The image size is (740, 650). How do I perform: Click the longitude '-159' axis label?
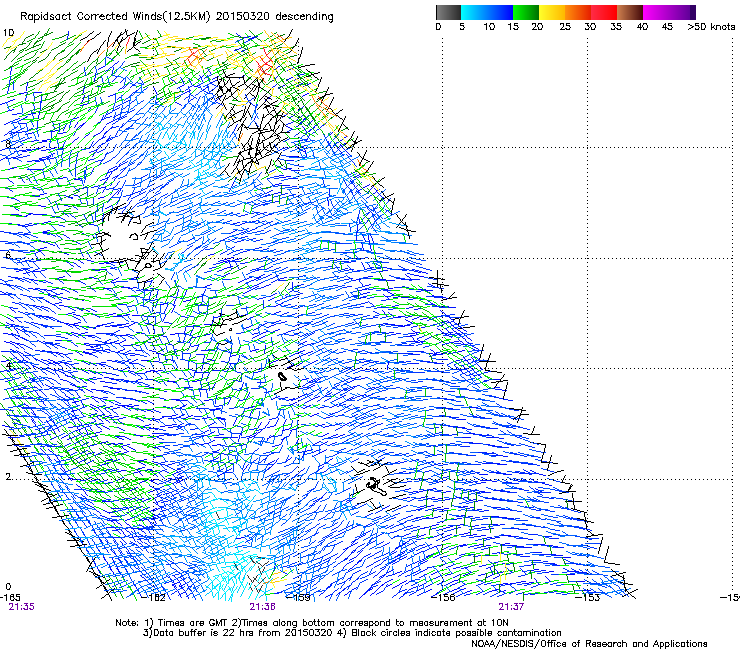[300, 597]
